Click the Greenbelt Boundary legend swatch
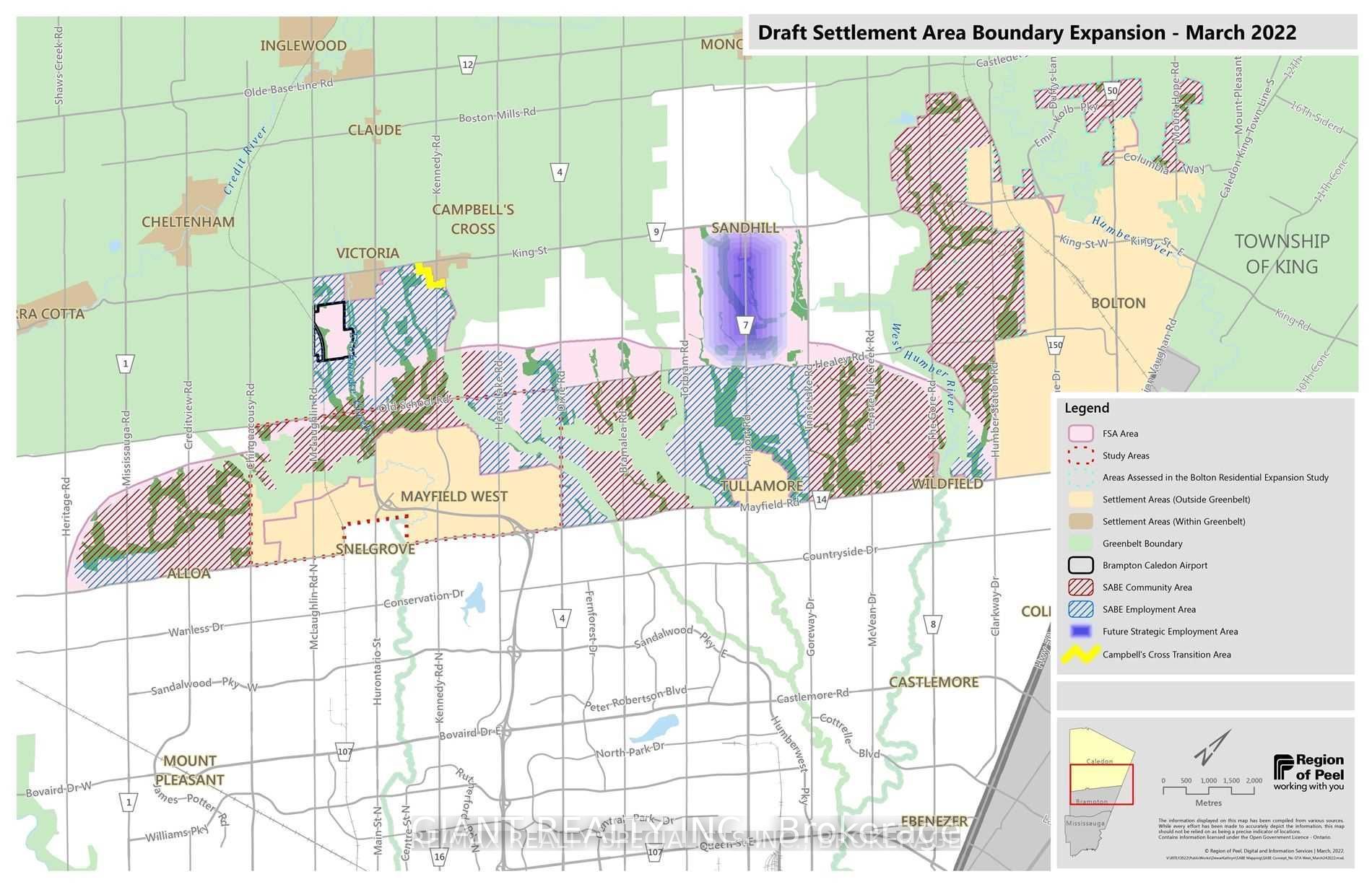This screenshot has height=887, width=1372. coord(1080,543)
